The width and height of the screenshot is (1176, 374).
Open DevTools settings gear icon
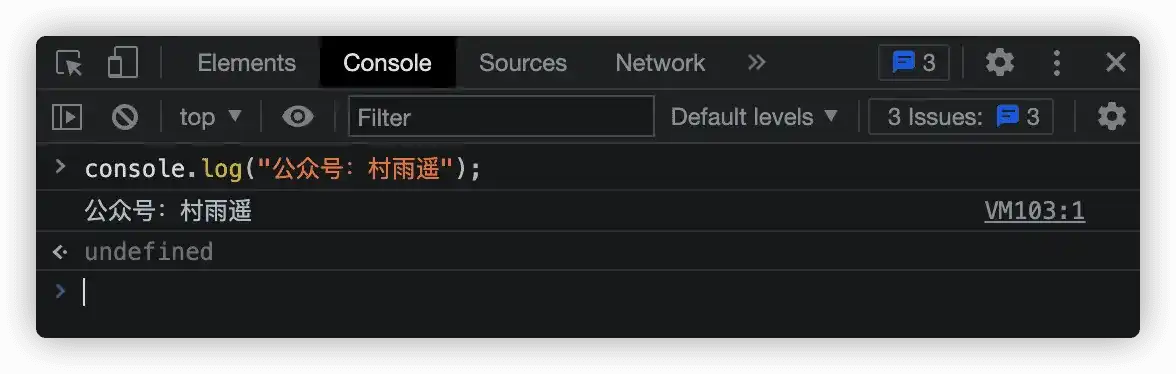(1000, 62)
